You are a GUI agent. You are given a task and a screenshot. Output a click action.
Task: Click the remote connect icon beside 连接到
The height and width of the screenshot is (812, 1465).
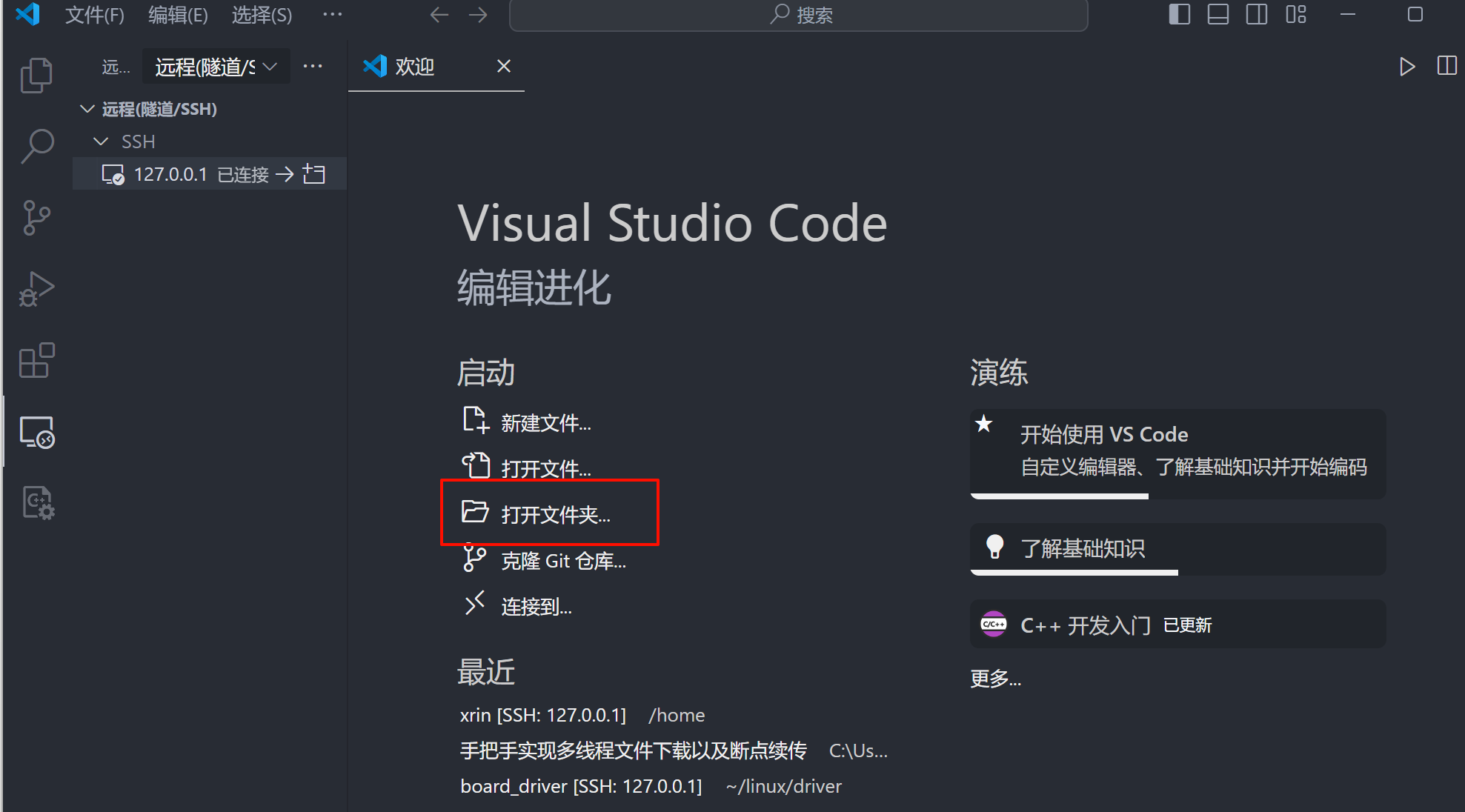click(x=474, y=604)
